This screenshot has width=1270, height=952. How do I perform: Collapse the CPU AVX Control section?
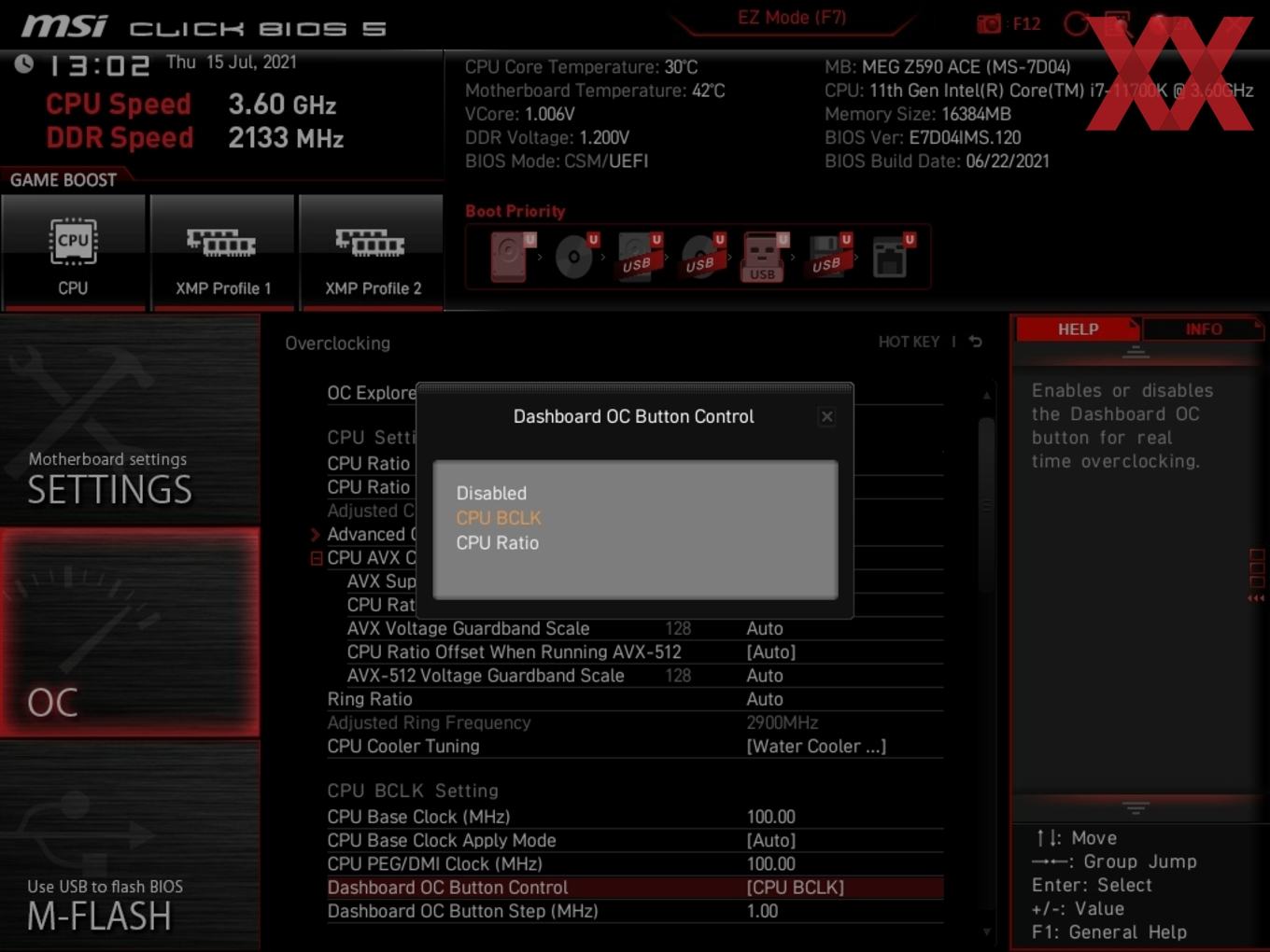point(317,558)
